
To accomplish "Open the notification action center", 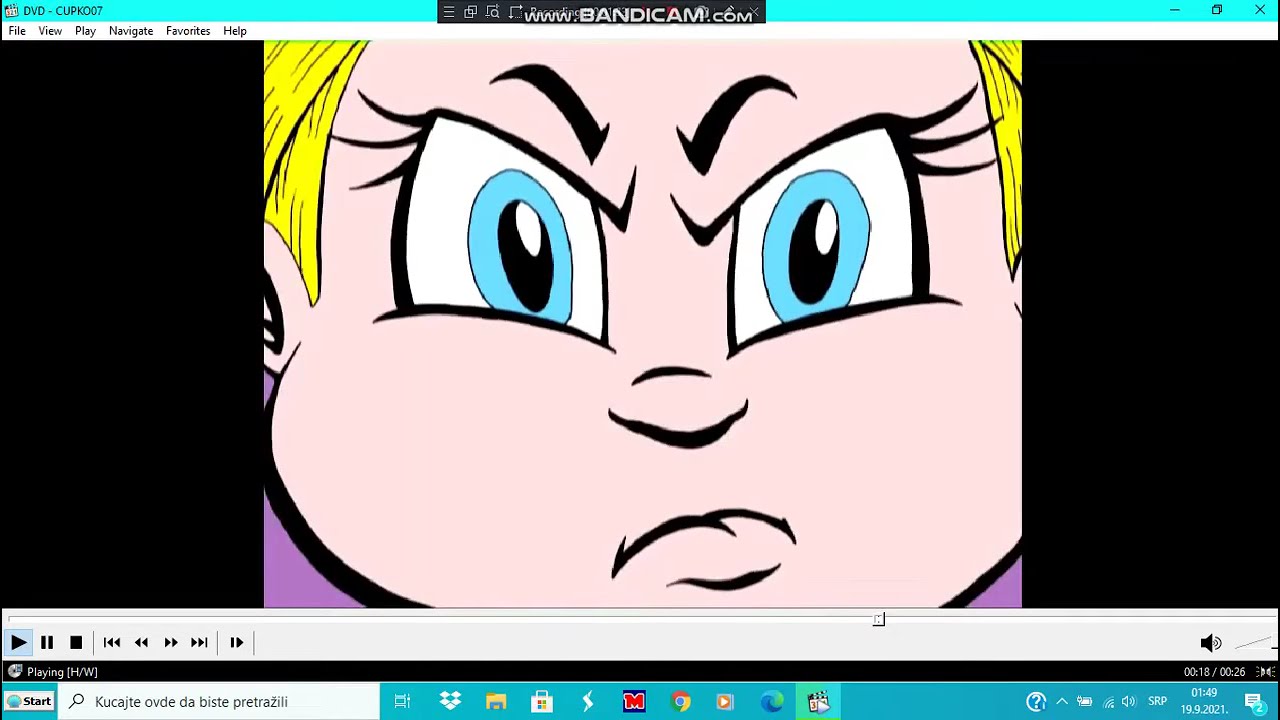I will pos(1255,702).
